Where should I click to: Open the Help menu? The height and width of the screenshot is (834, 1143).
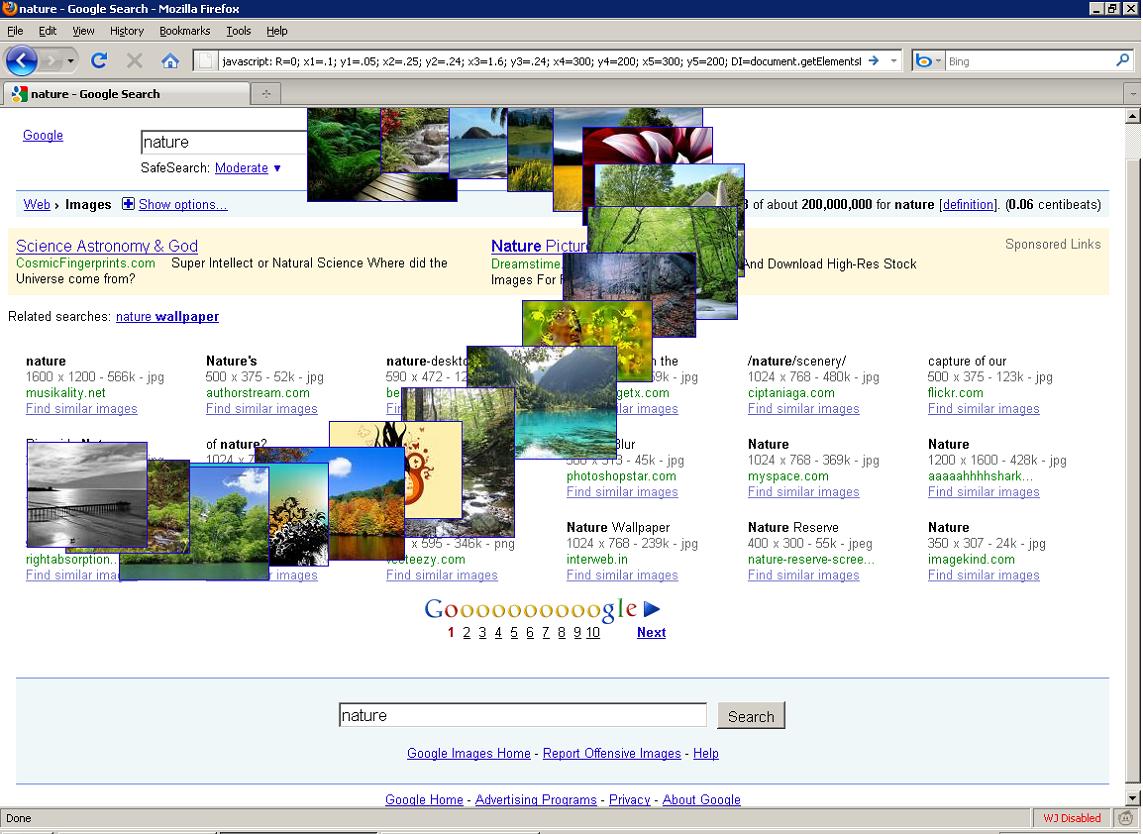[277, 31]
